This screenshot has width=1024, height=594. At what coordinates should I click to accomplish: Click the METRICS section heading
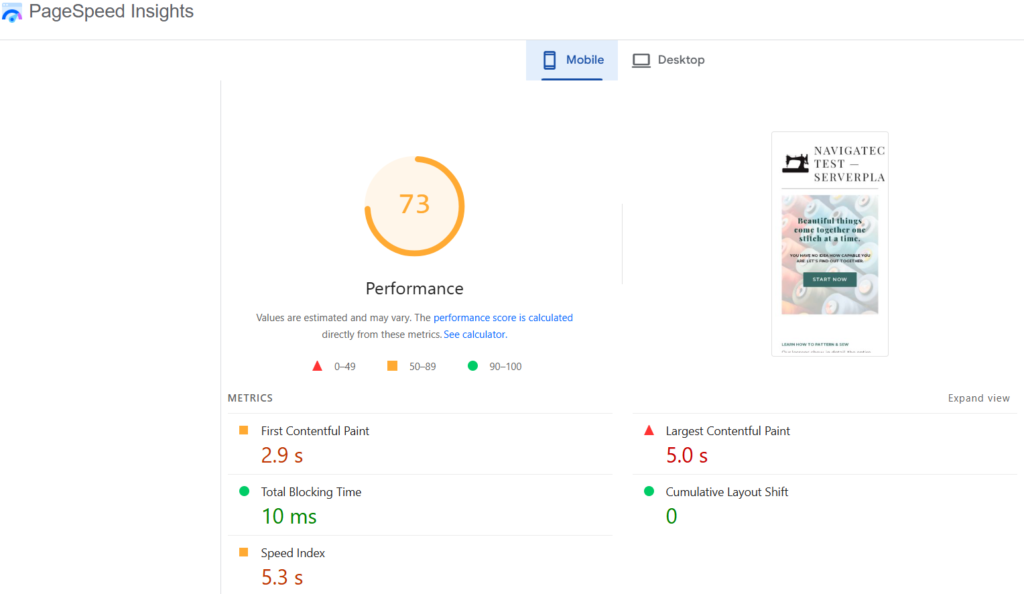point(250,398)
